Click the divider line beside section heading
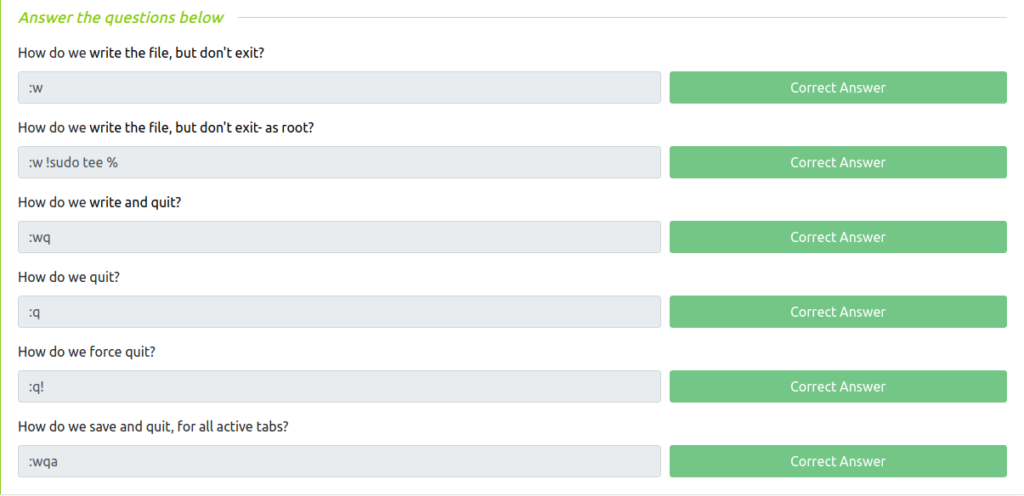The image size is (1024, 496). (622, 18)
